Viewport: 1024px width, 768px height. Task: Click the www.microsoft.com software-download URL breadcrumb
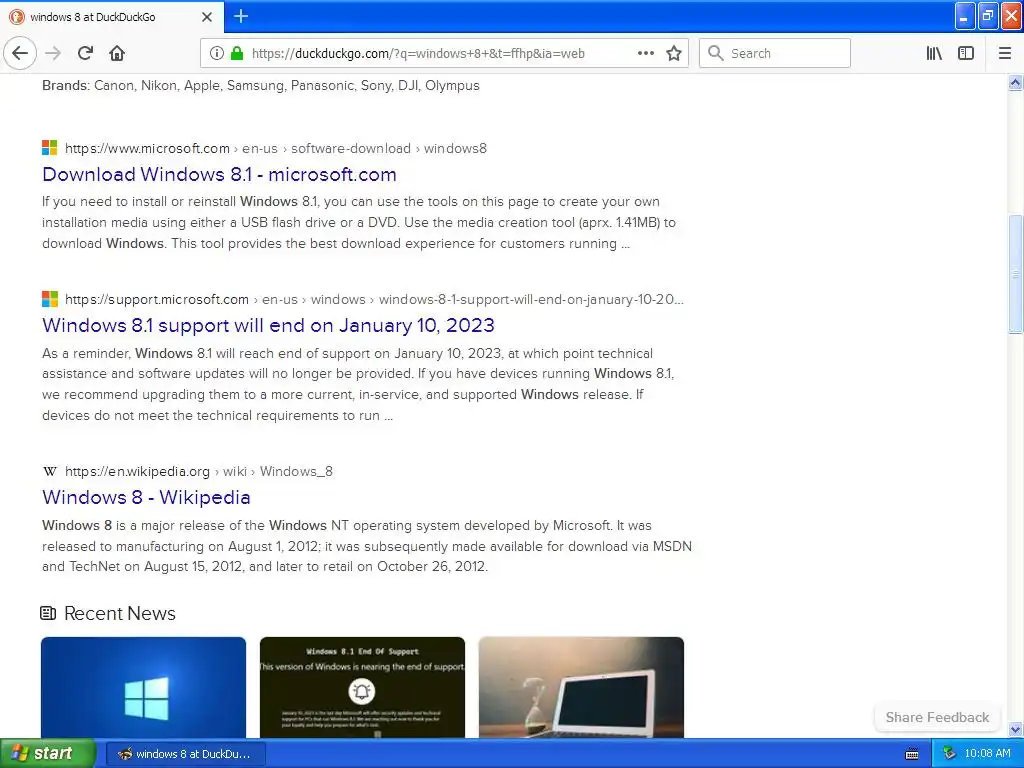point(276,148)
